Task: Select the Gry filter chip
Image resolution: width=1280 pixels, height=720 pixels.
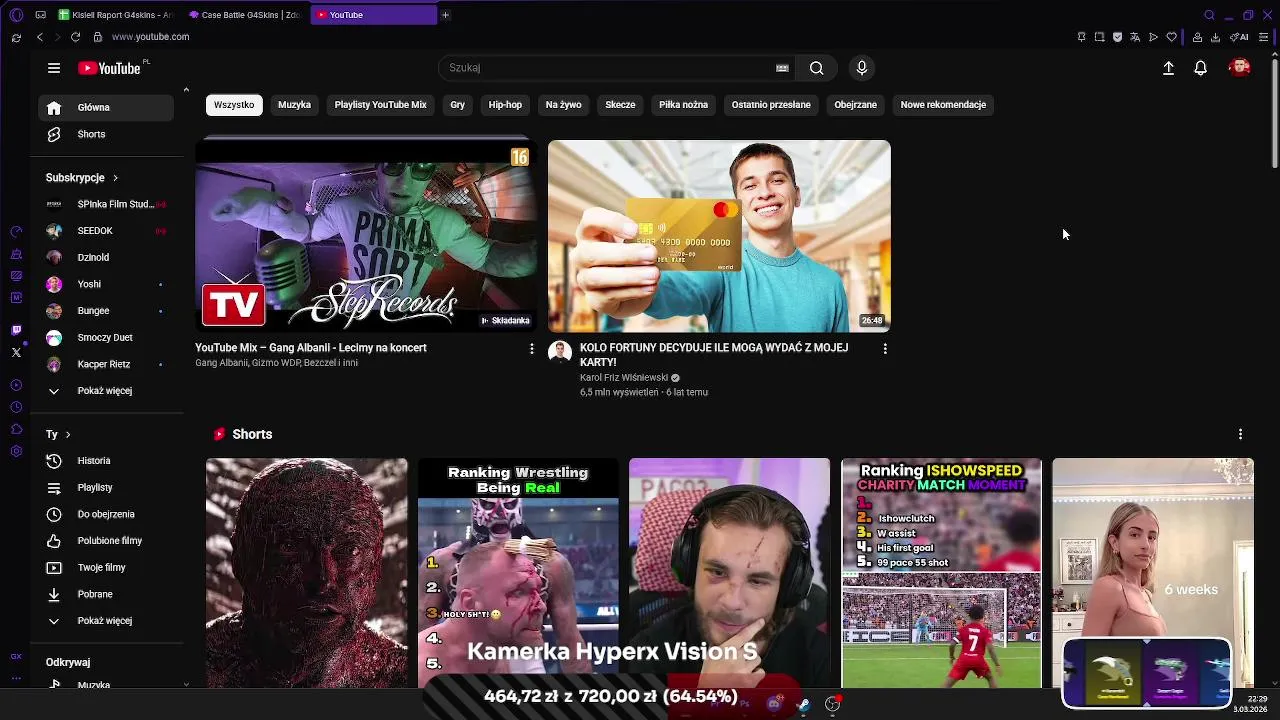Action: point(457,105)
